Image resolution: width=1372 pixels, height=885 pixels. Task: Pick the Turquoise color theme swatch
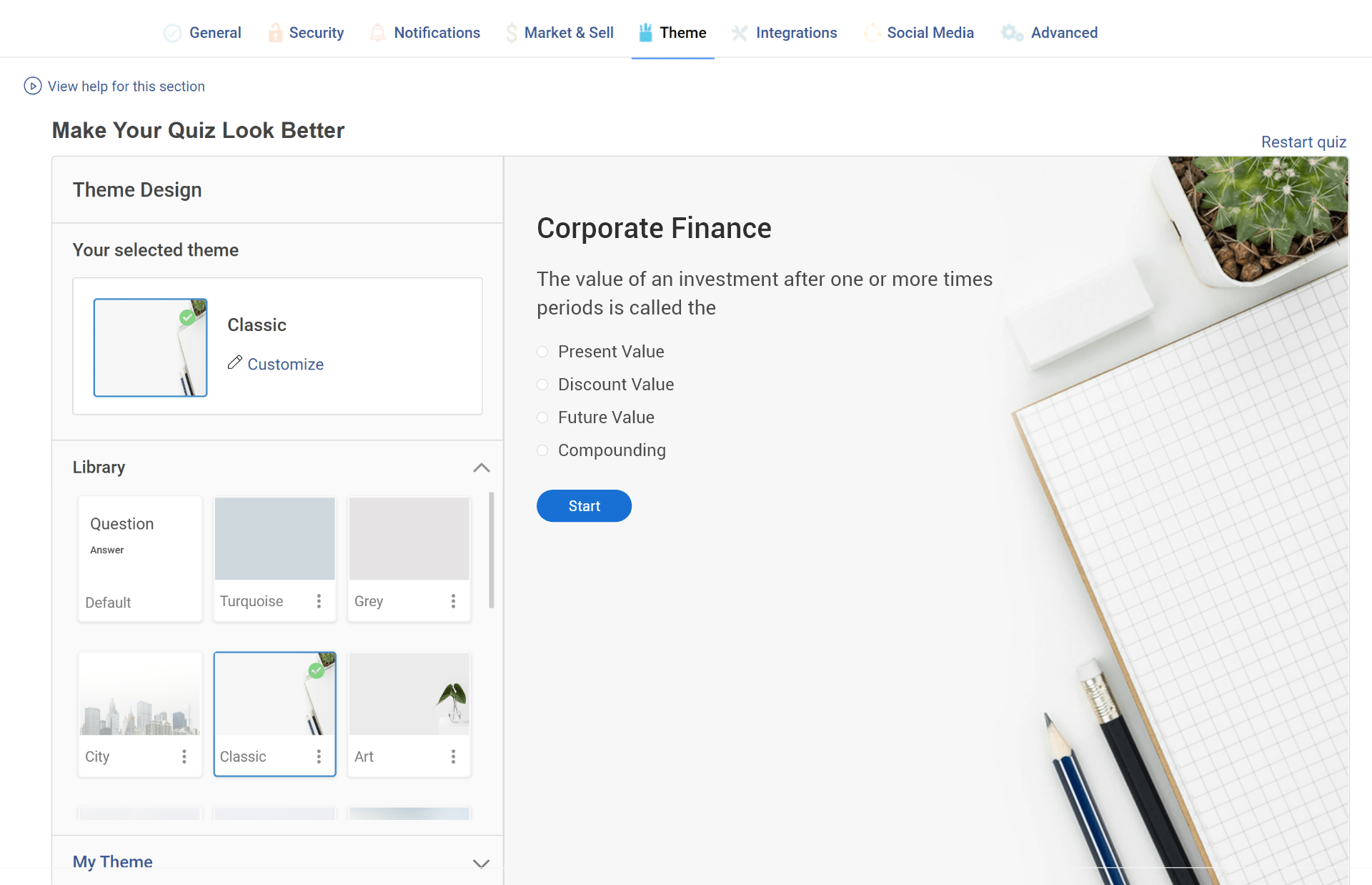pyautogui.click(x=274, y=539)
